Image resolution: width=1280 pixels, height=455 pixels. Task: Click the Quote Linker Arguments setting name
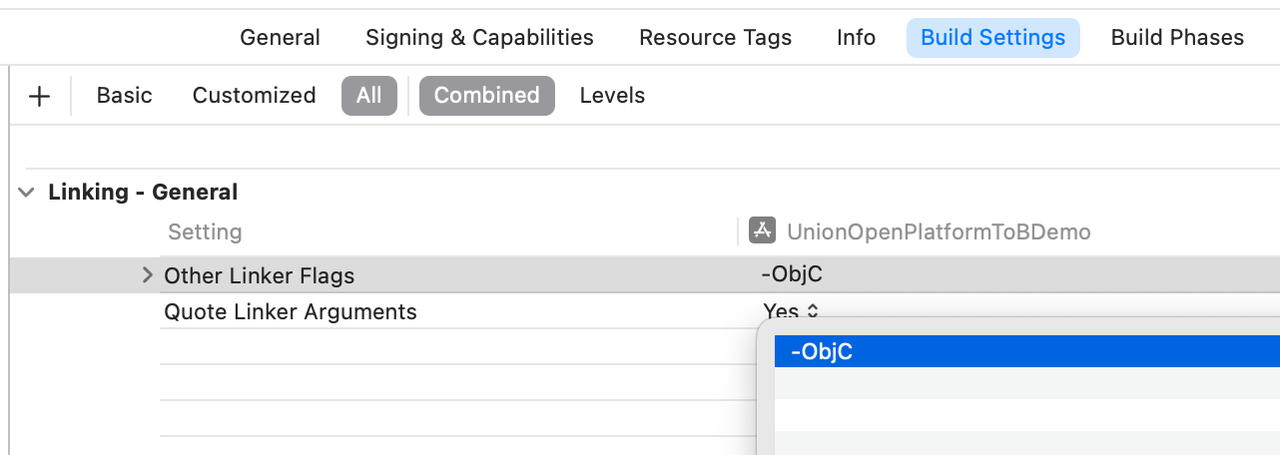pos(290,312)
